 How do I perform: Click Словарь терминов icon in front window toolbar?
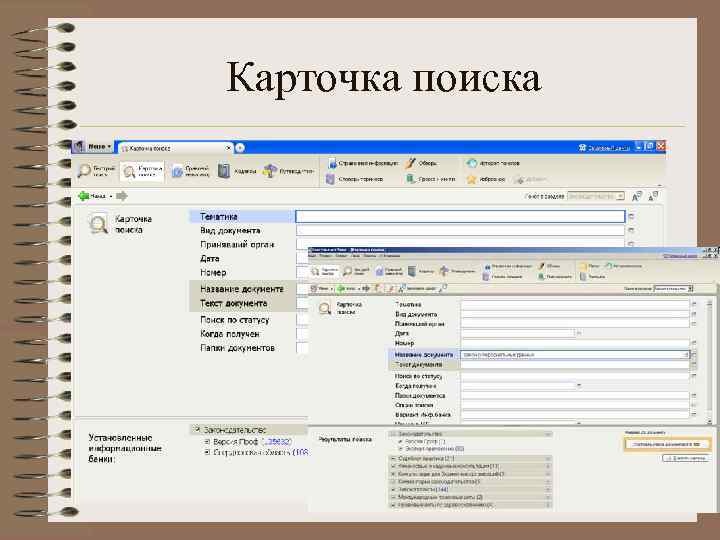click(486, 276)
